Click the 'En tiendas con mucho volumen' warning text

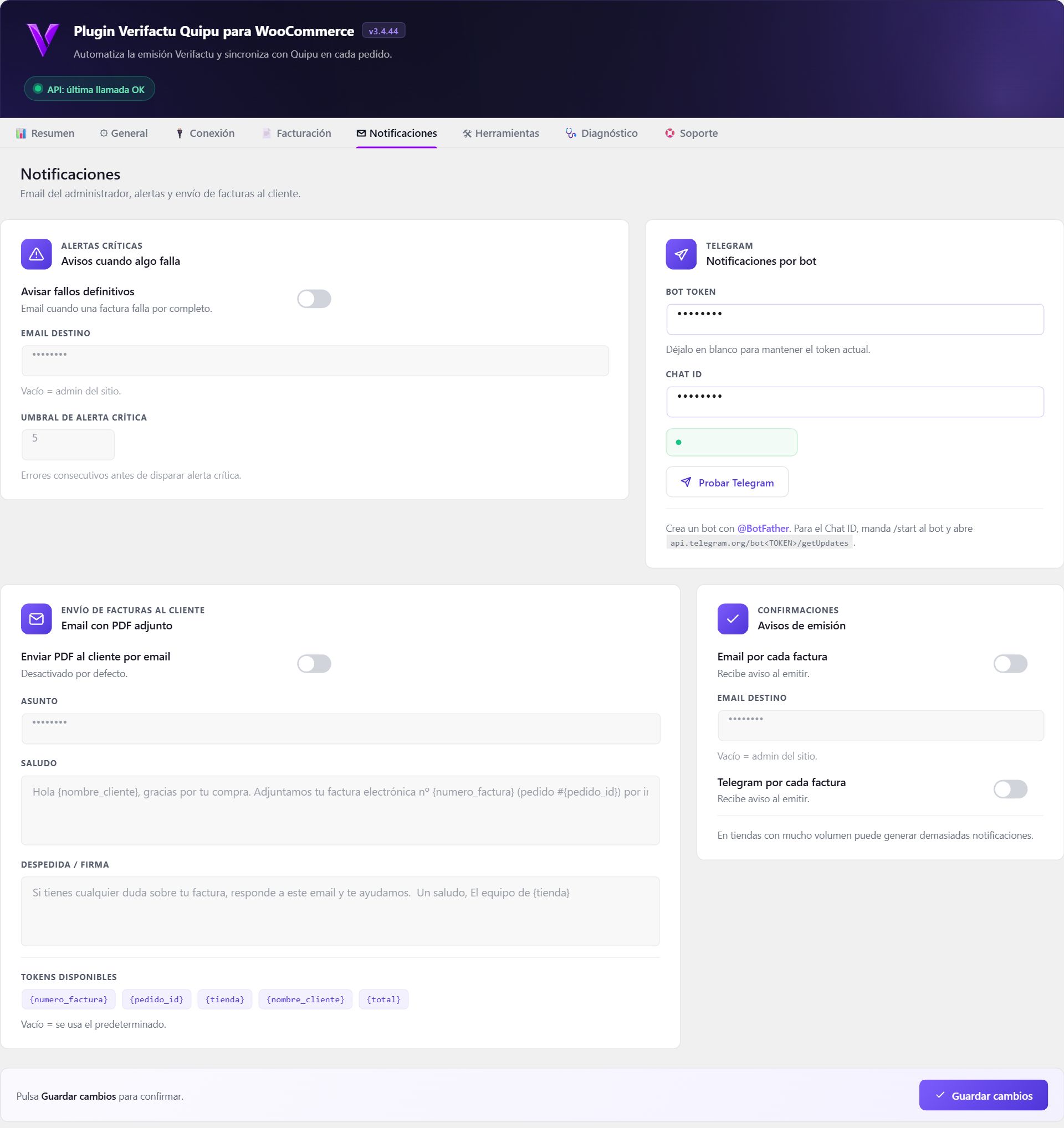coord(875,835)
